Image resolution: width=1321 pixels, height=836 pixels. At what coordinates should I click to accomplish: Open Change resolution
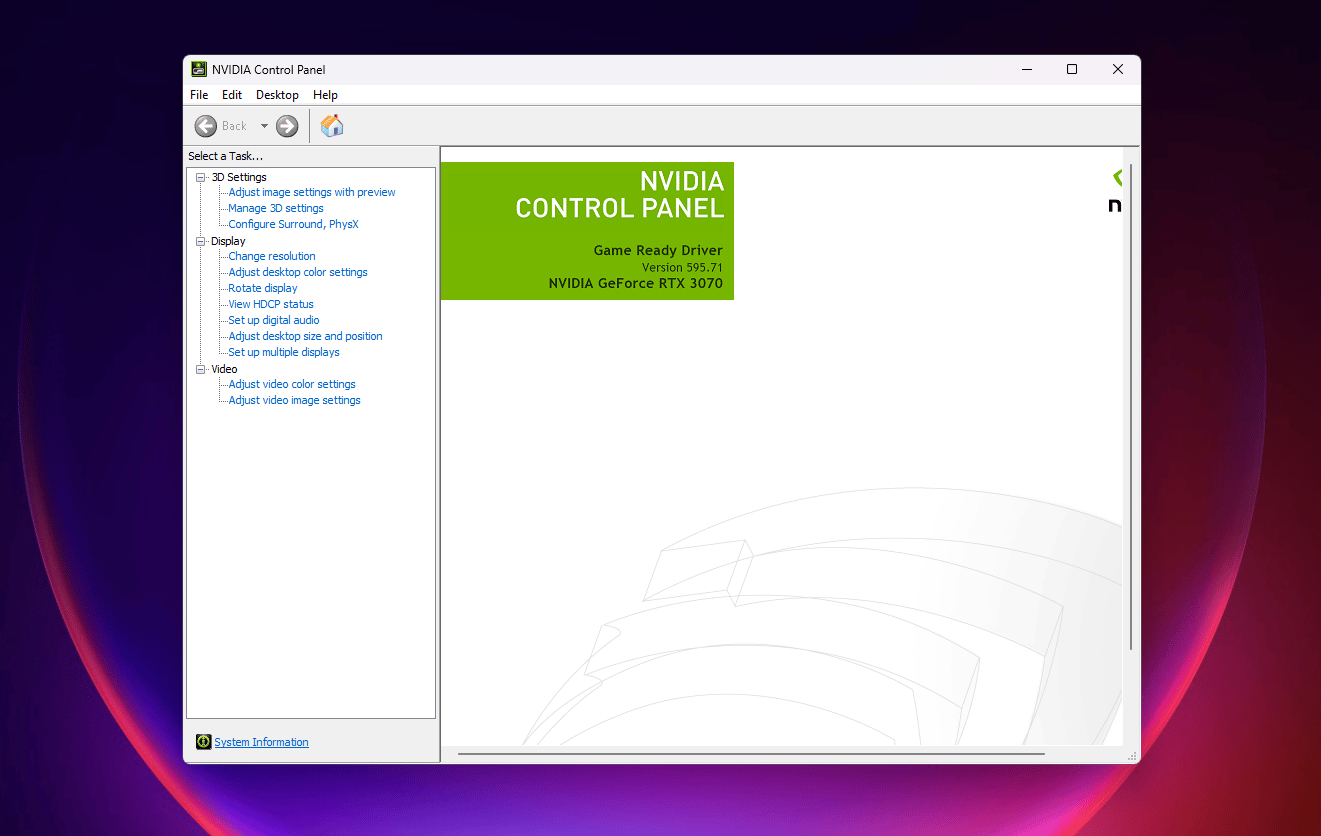click(x=272, y=256)
